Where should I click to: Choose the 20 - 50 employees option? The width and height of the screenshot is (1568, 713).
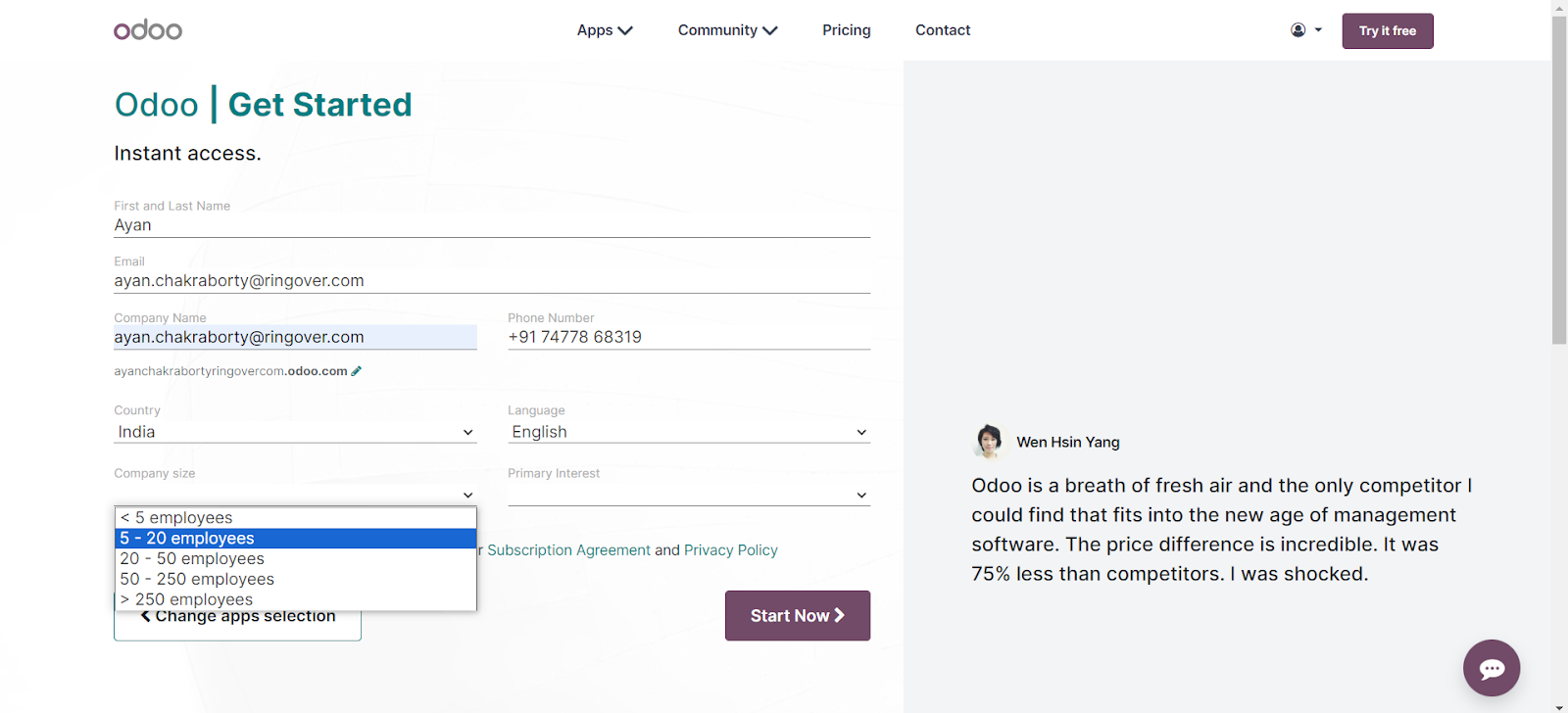[295, 559]
